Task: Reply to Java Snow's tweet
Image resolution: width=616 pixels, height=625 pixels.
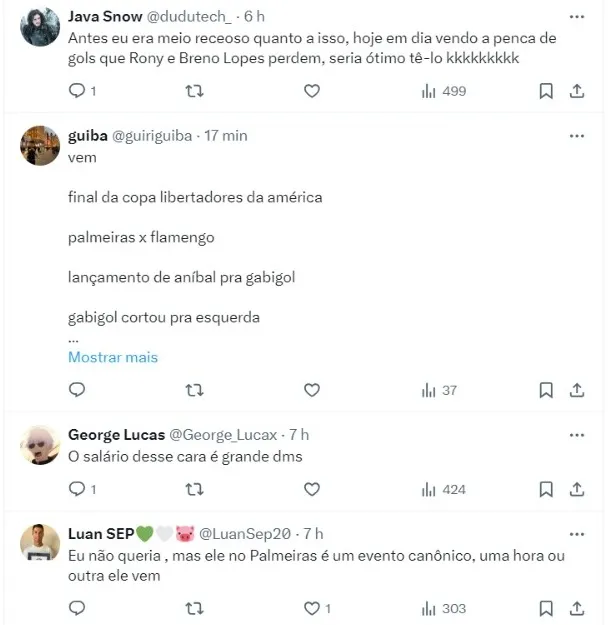Action: coord(78,91)
